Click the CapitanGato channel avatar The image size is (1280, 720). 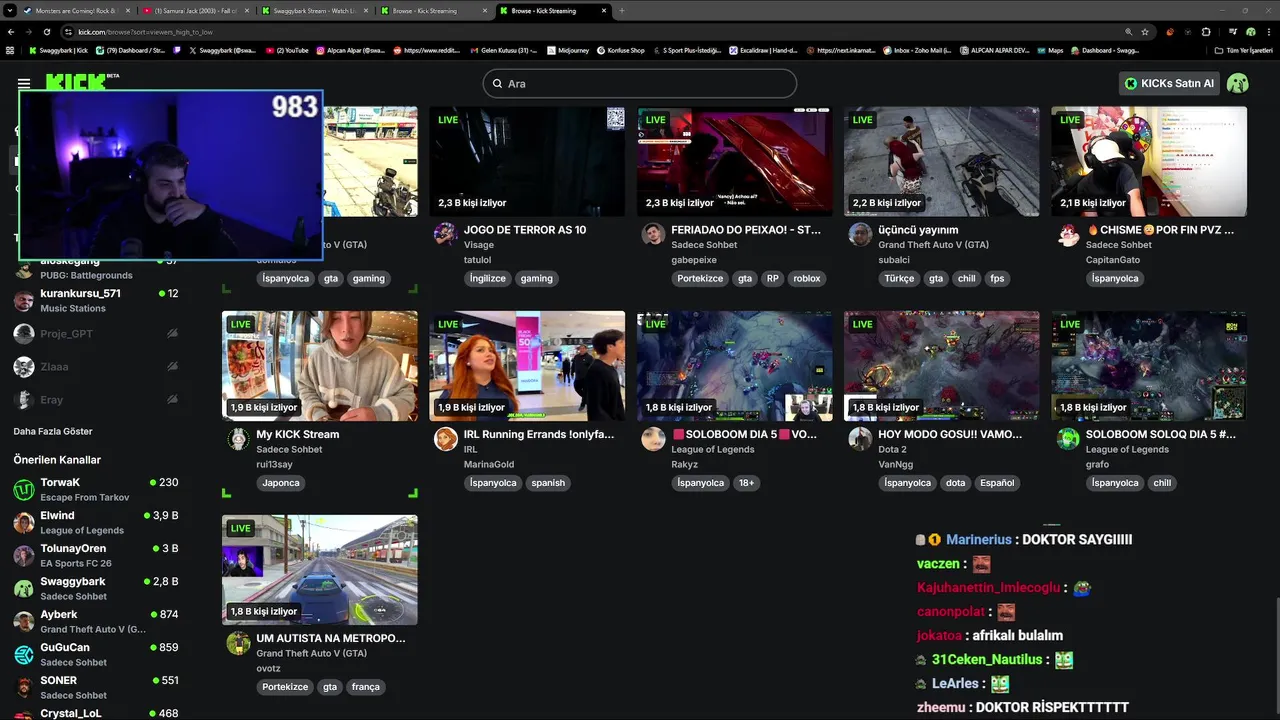[1068, 235]
